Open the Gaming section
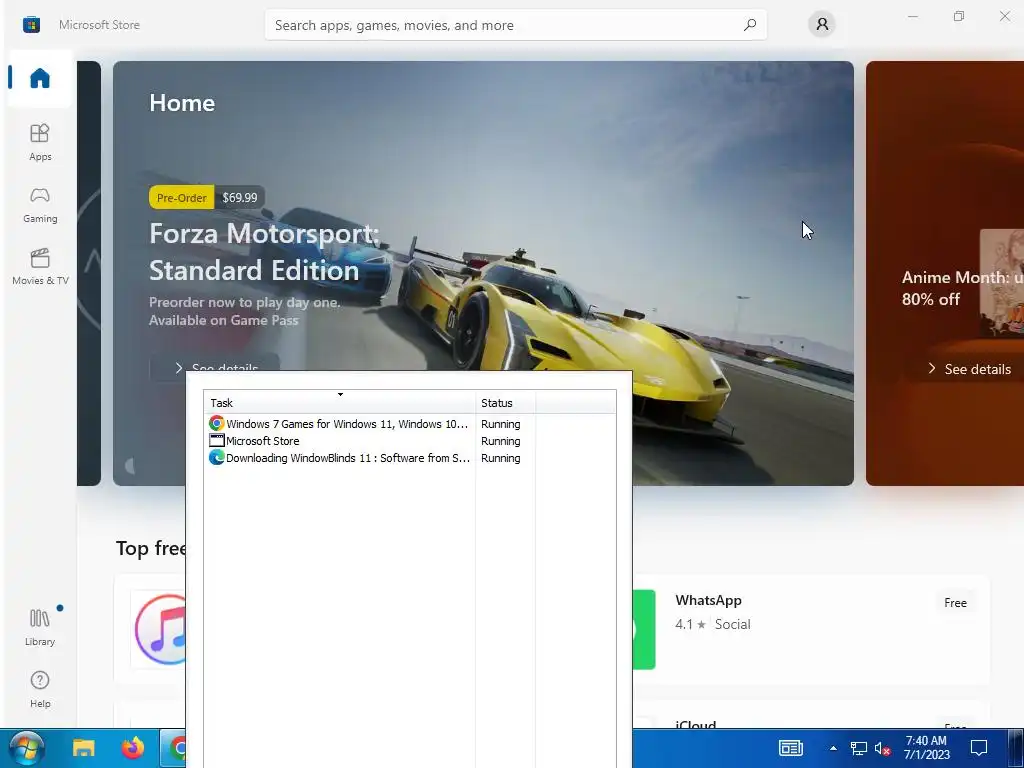 (40, 204)
